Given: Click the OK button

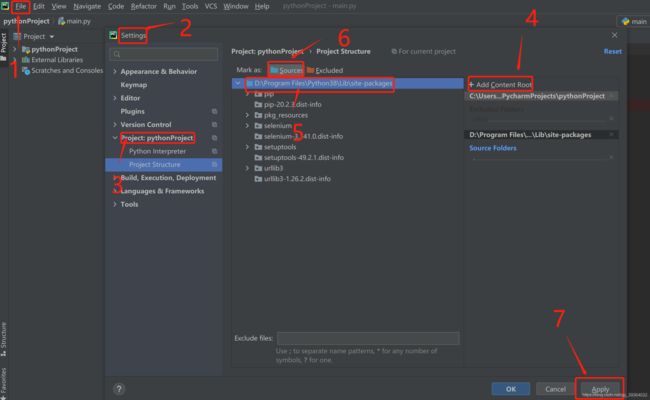Looking at the screenshot, I should pos(511,389).
